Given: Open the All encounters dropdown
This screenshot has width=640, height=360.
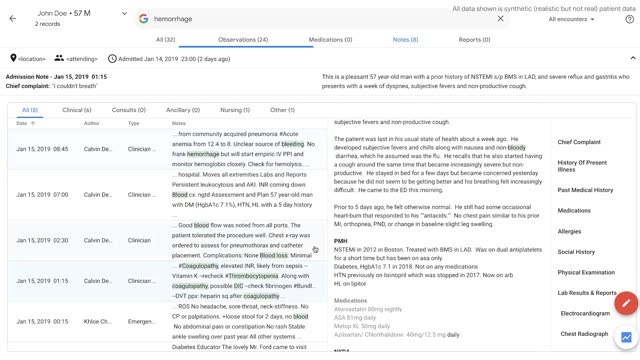Looking at the screenshot, I should 571,19.
